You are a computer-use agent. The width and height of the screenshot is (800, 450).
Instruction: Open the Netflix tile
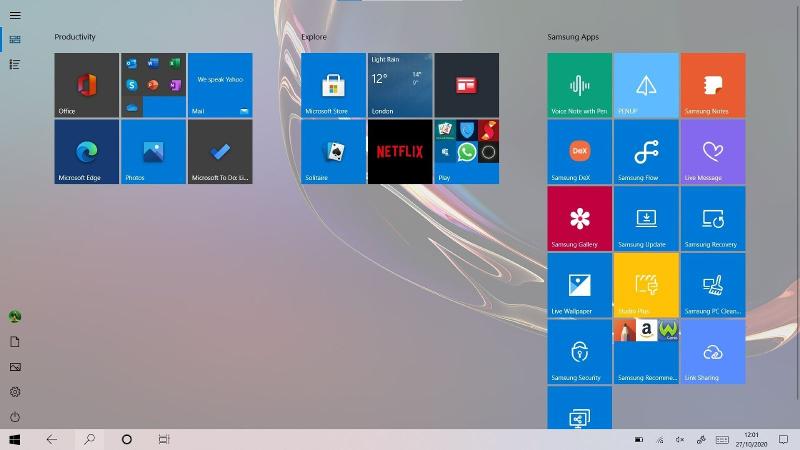(400, 152)
